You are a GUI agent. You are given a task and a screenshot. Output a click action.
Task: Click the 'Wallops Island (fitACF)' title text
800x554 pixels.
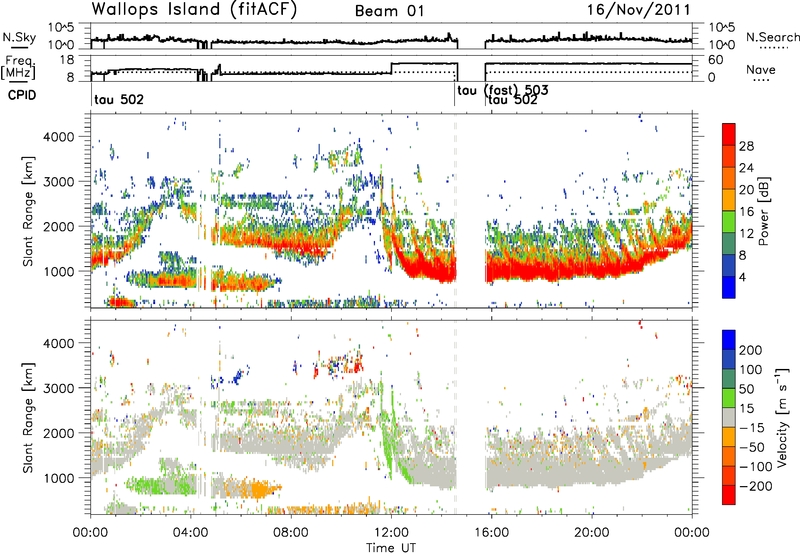194,9
